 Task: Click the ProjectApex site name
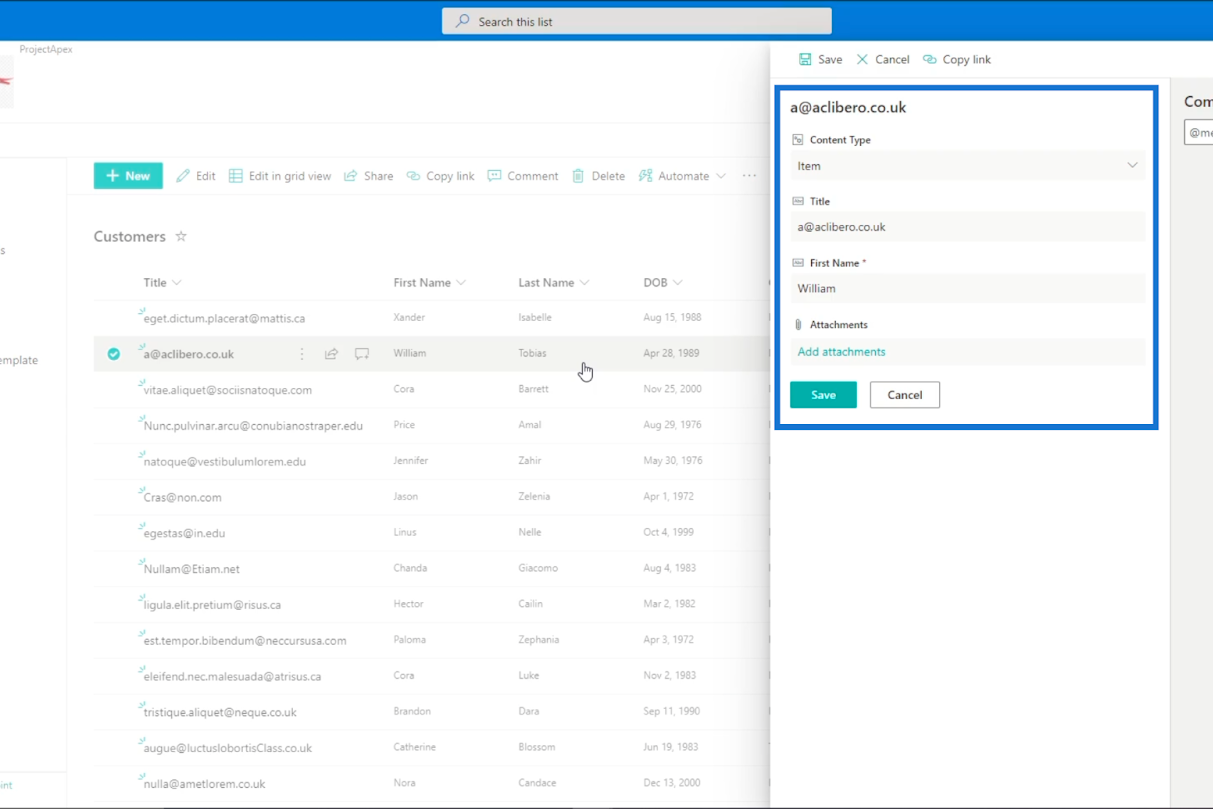point(46,49)
